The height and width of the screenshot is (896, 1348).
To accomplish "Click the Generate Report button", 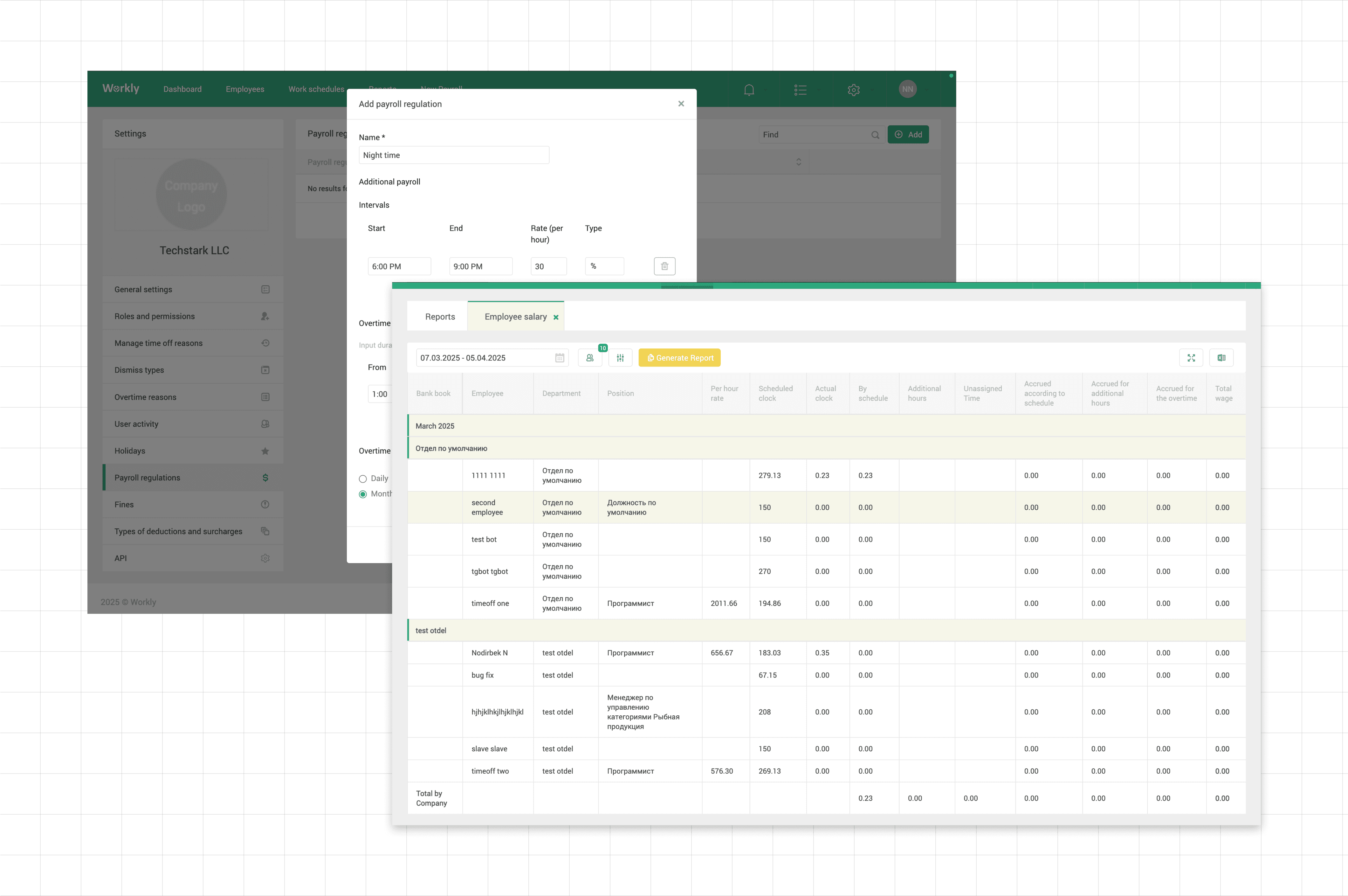I will pyautogui.click(x=679, y=358).
